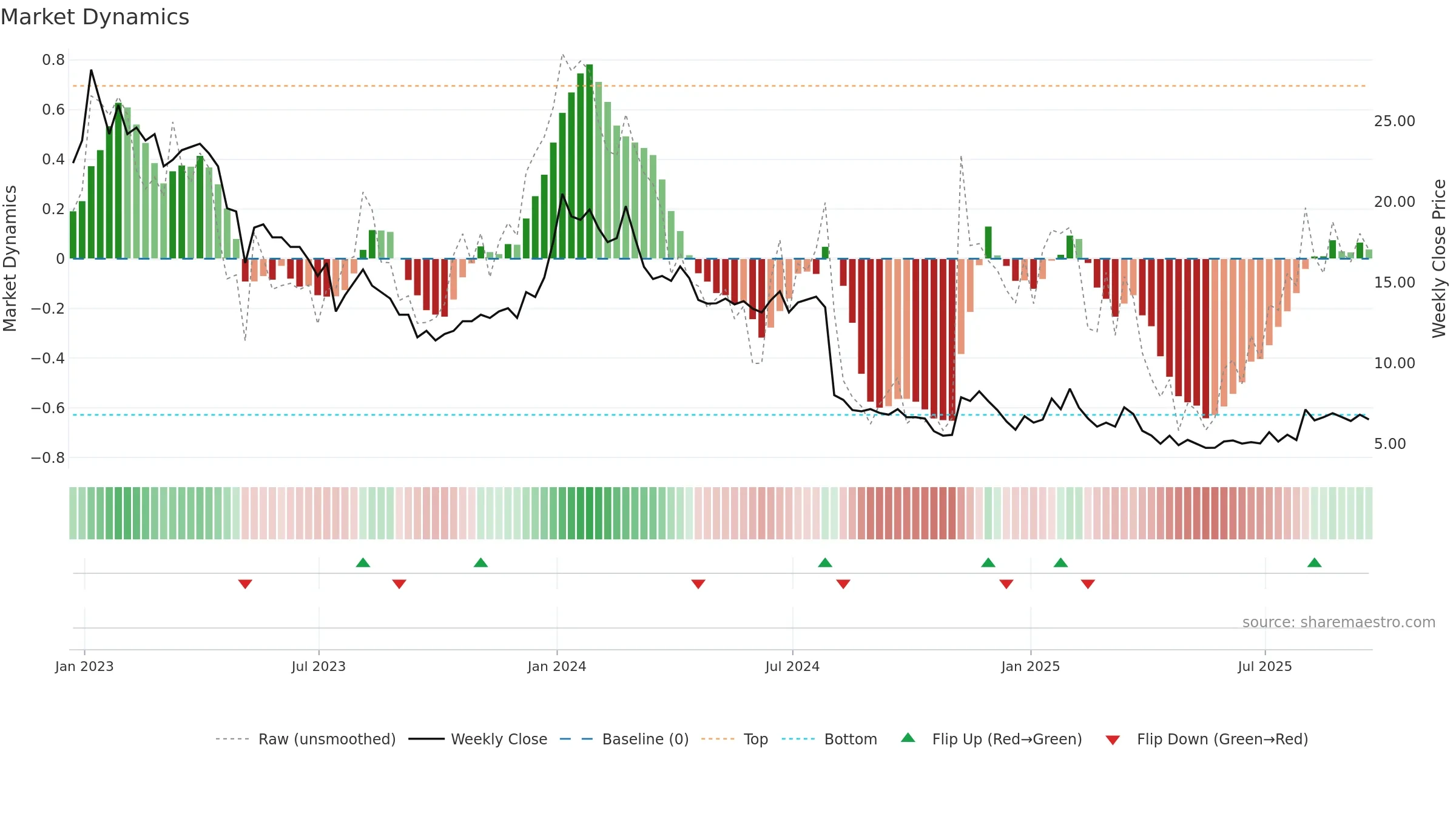
Task: Click the Jul 2025 x-axis label
Action: coord(1265,666)
